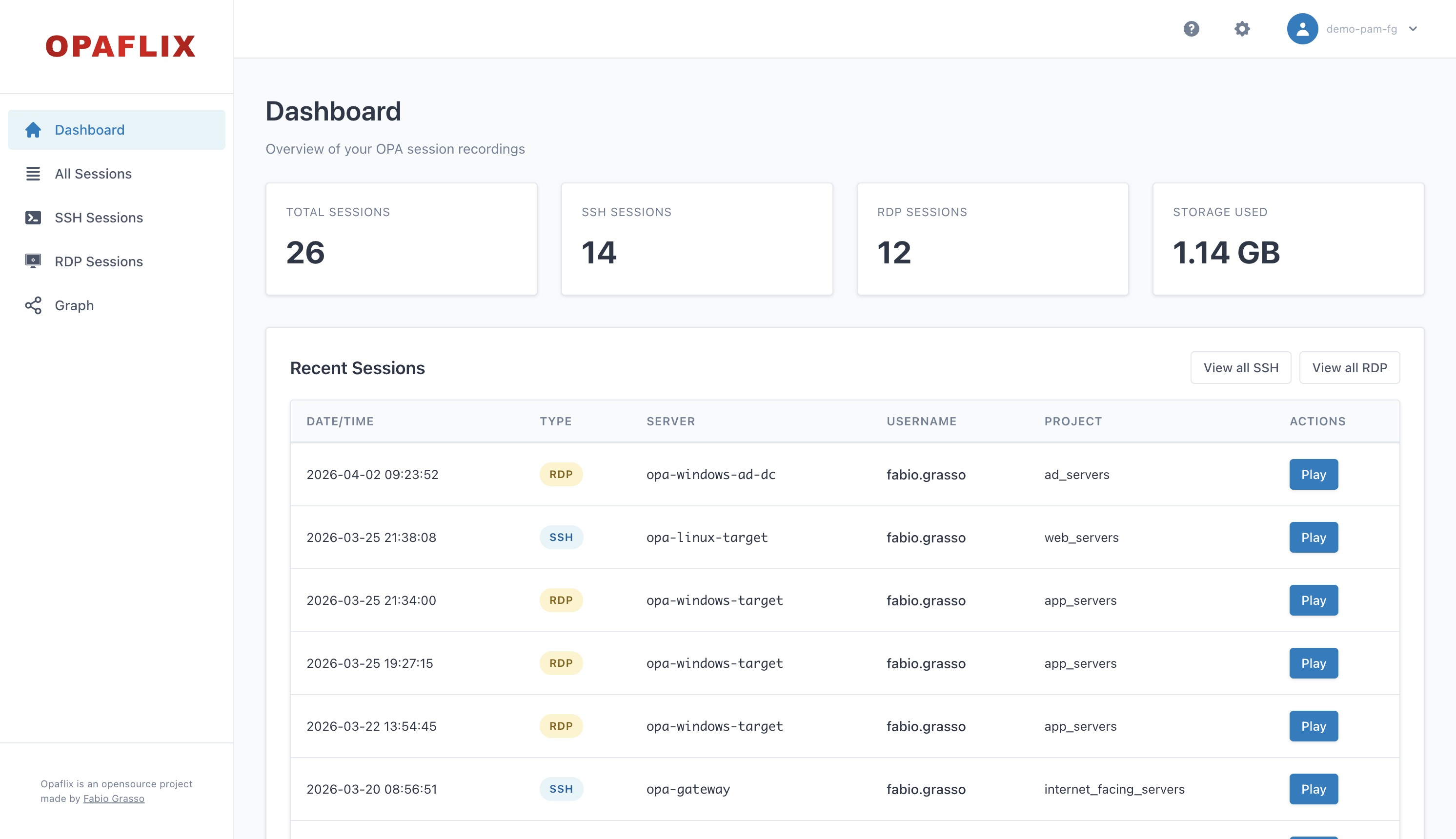Viewport: 1456px width, 839px height.
Task: Click project internet_facing_servers
Action: pyautogui.click(x=1114, y=789)
